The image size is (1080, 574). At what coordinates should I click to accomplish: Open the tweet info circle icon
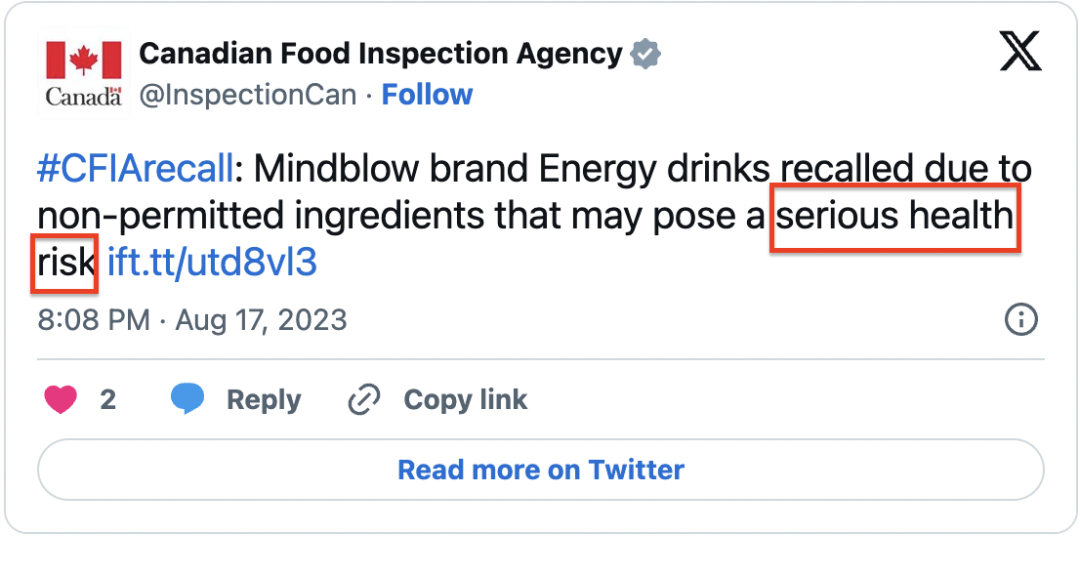[x=1020, y=320]
